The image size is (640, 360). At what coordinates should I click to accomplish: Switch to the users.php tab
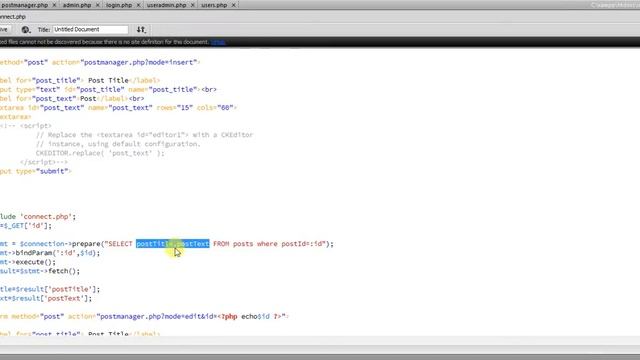click(214, 5)
